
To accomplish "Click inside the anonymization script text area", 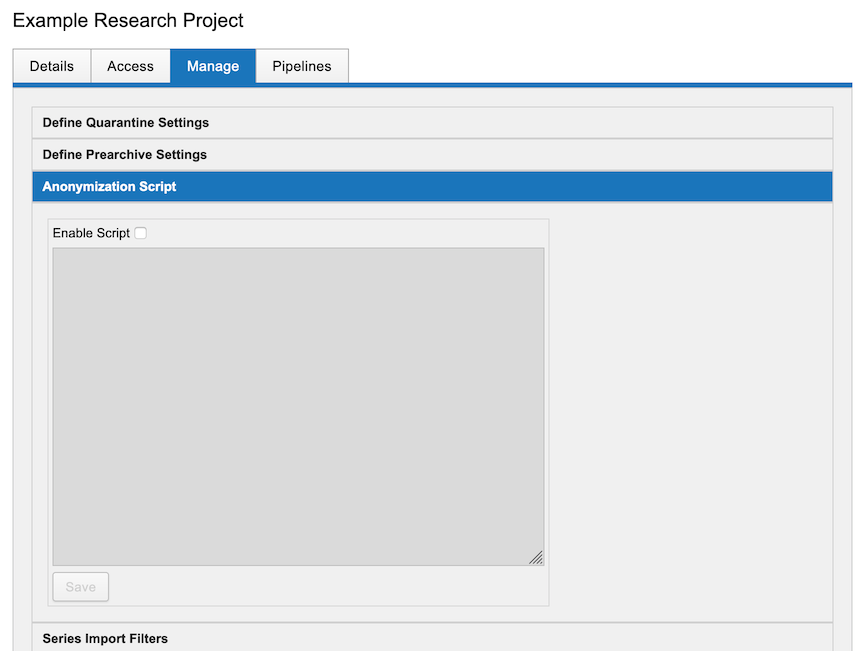I will coord(298,406).
